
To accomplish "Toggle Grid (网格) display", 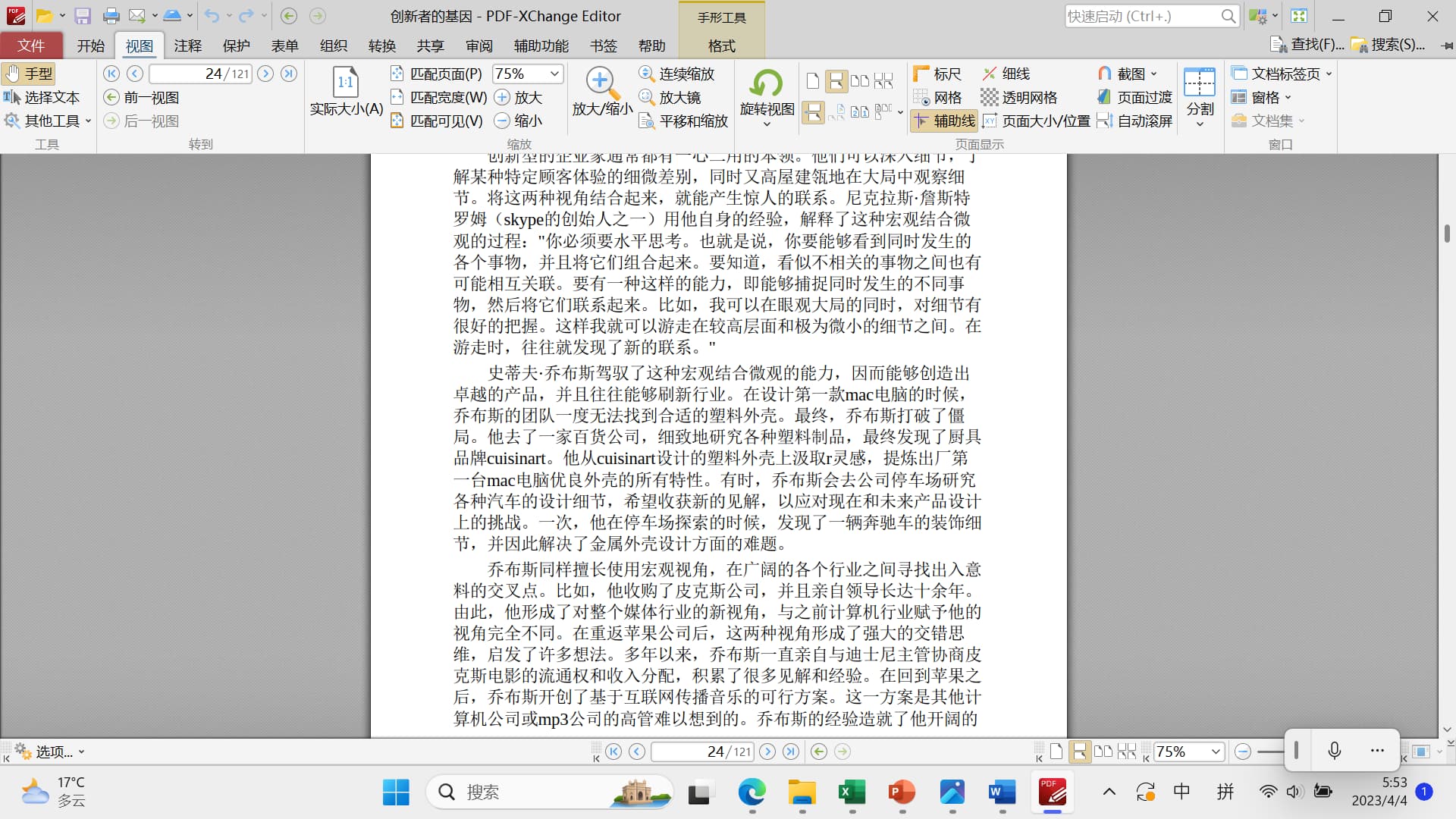I will pyautogui.click(x=937, y=97).
